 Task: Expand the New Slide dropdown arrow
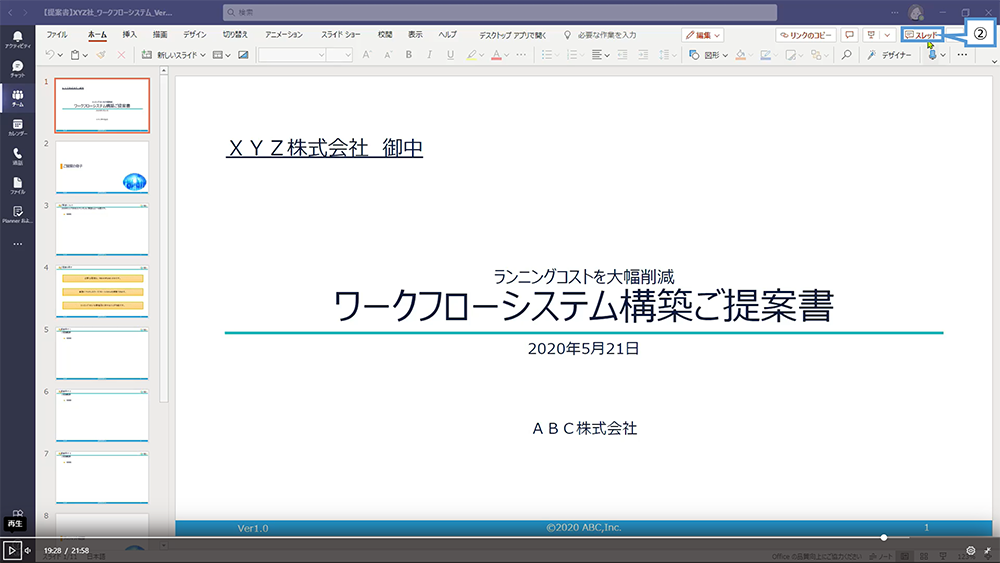tap(203, 55)
